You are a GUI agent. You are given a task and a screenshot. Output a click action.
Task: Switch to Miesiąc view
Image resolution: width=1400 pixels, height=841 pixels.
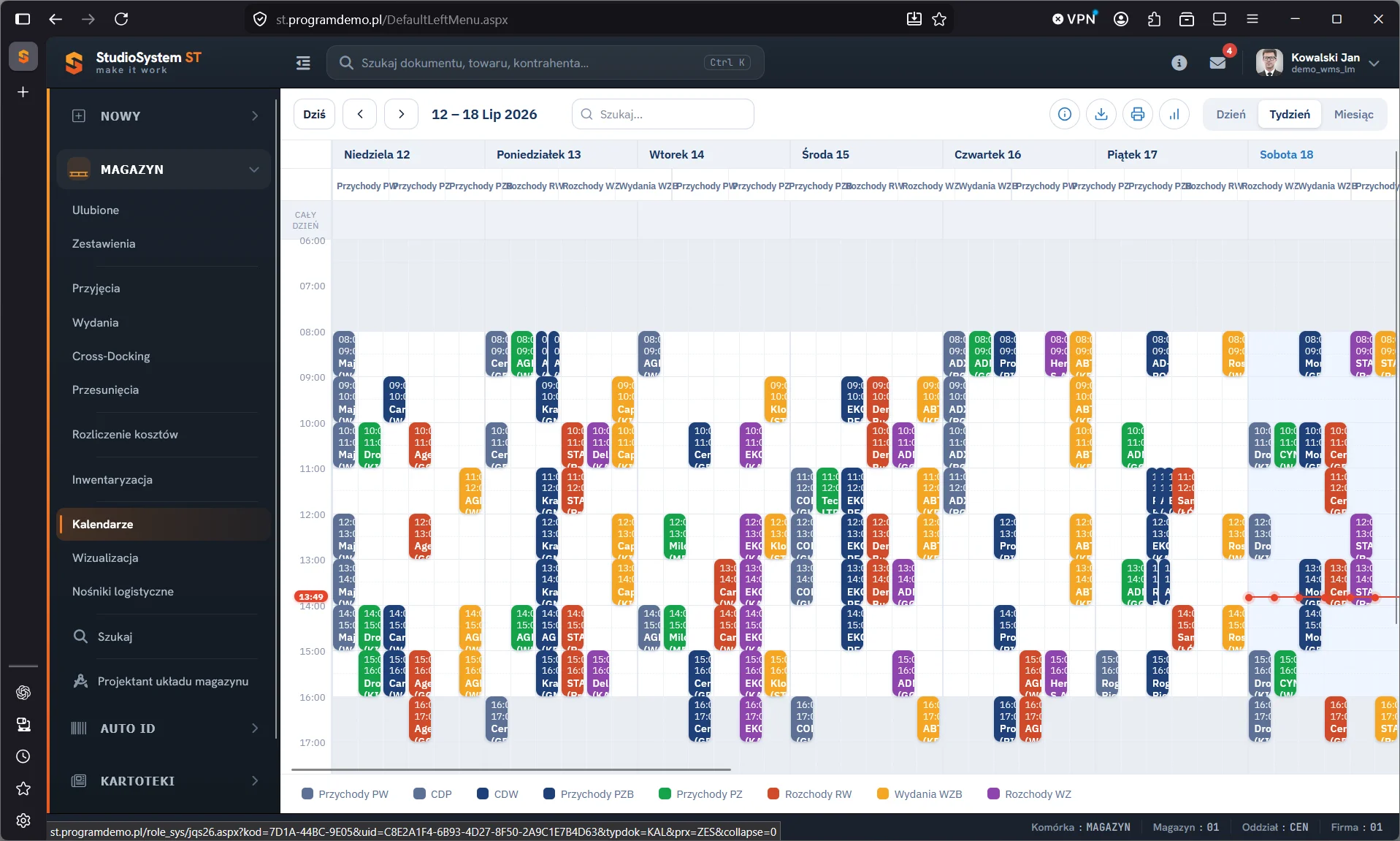(x=1353, y=114)
